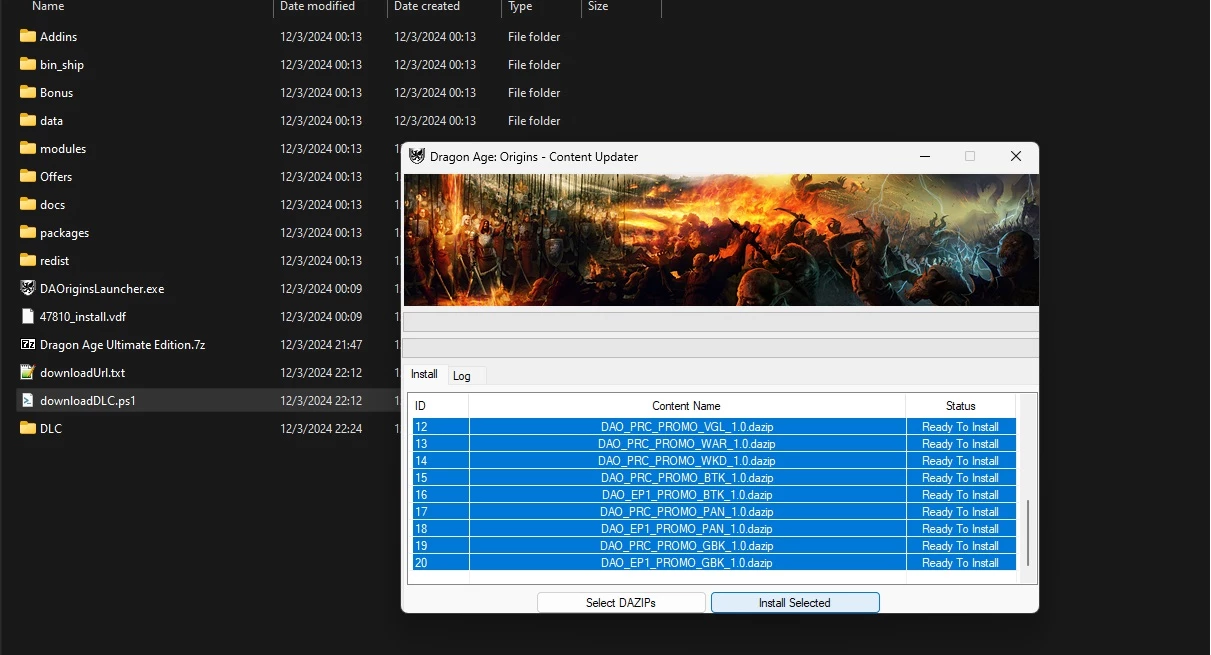
Task: Click the Dragon Age banner image
Action: 720,240
